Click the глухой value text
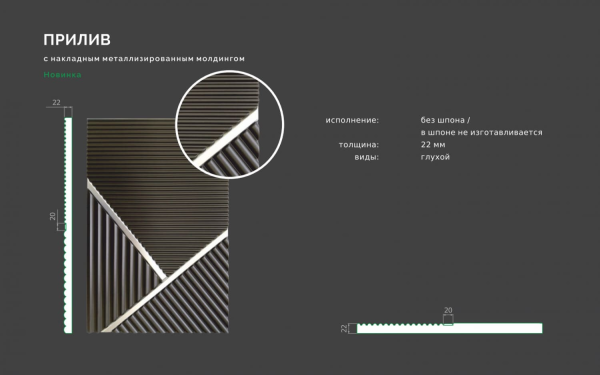The height and width of the screenshot is (375, 600). pos(435,157)
